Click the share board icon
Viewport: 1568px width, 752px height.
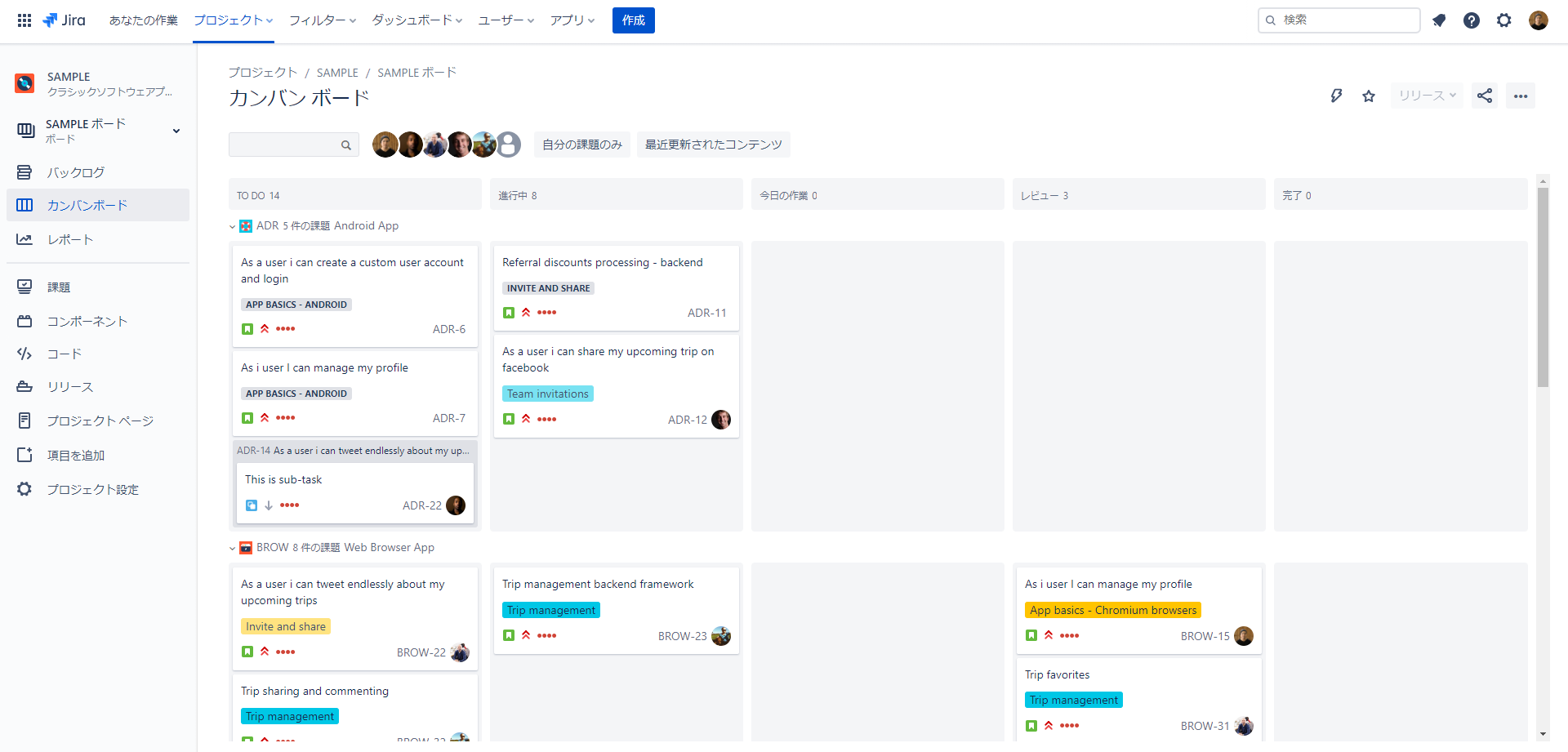(1485, 96)
